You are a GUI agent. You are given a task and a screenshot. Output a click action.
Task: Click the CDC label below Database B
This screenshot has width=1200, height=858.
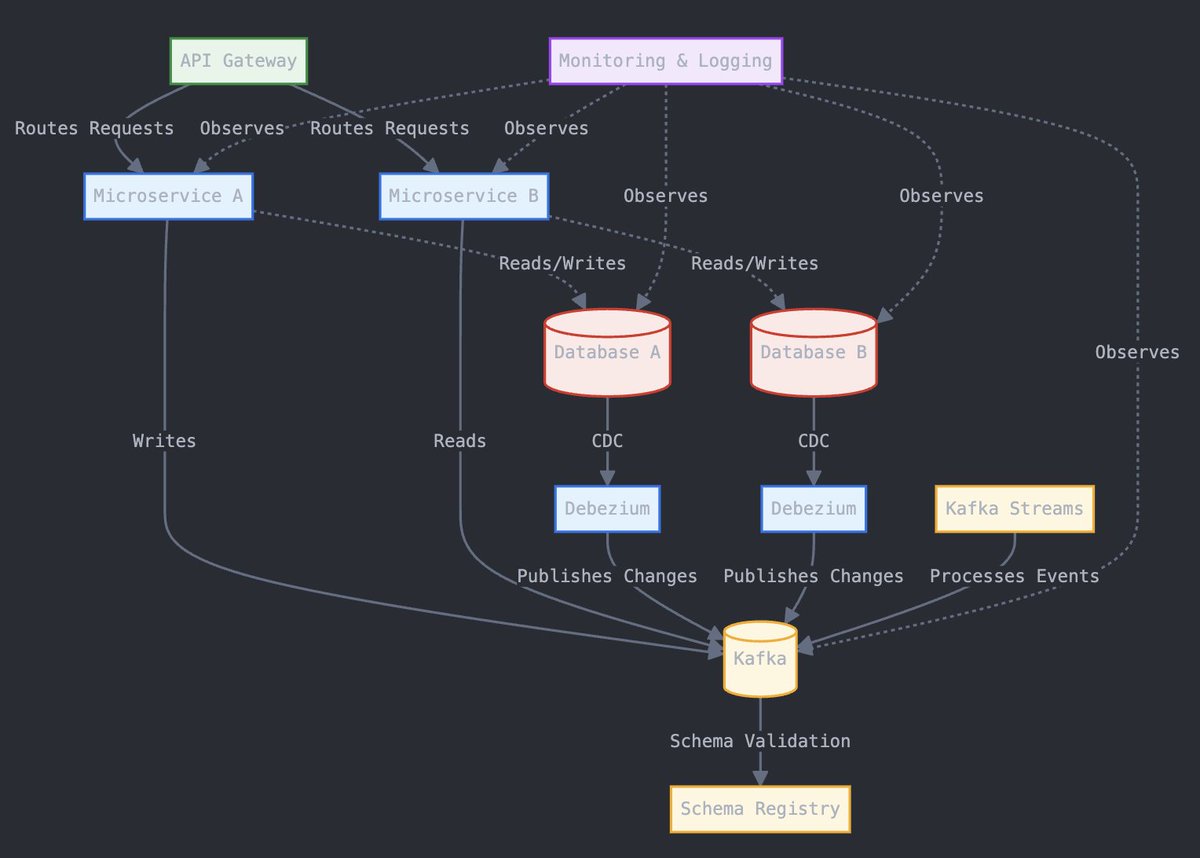click(x=813, y=441)
